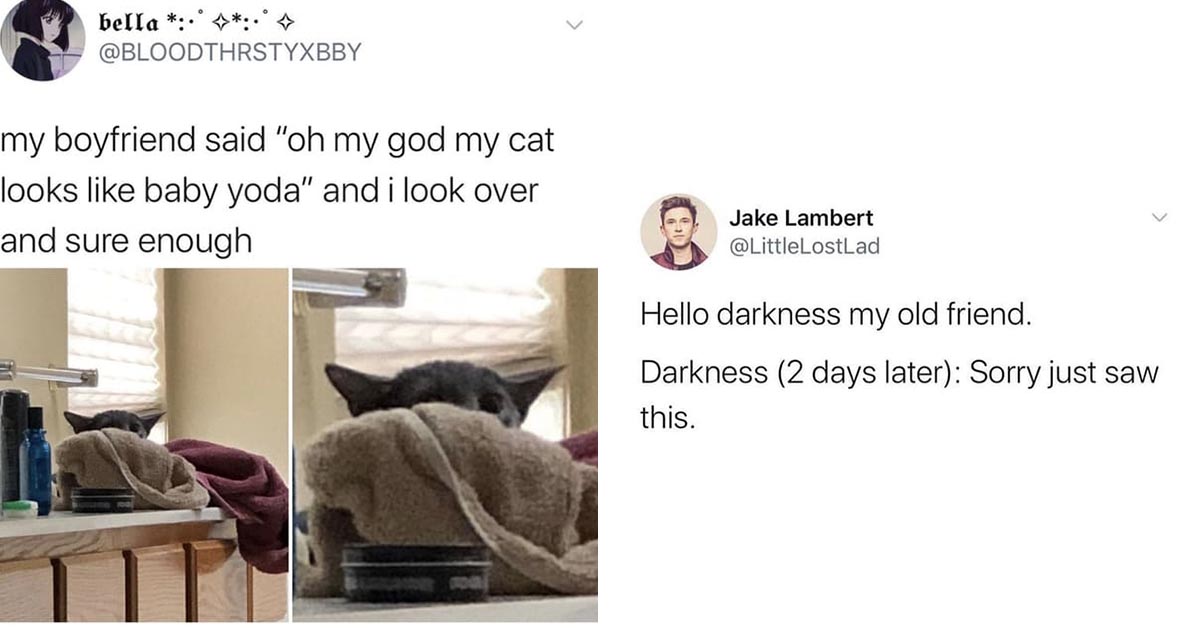This screenshot has width=1200, height=628.
Task: Open Jake Lambert's profile photo
Action: point(679,232)
